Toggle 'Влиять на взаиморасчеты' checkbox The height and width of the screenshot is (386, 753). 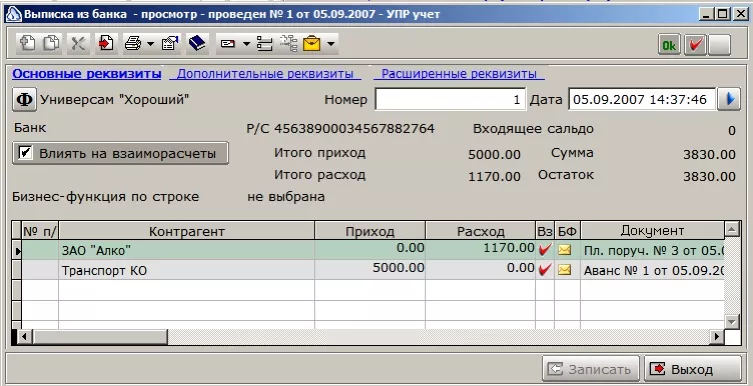(x=25, y=153)
